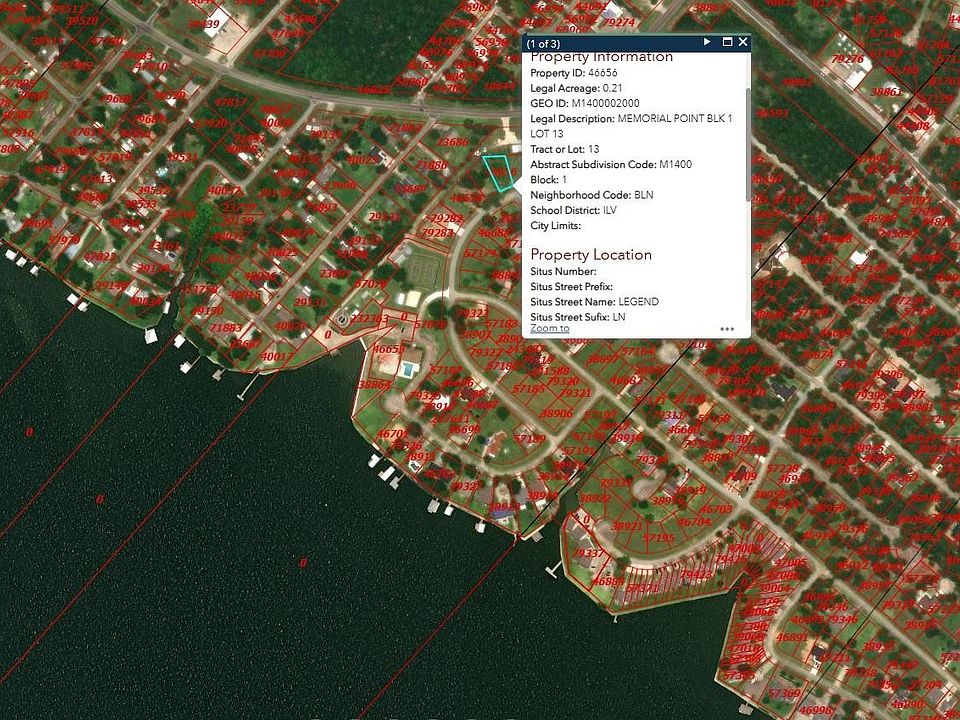Click the popup vertical scrollbar

(747, 140)
